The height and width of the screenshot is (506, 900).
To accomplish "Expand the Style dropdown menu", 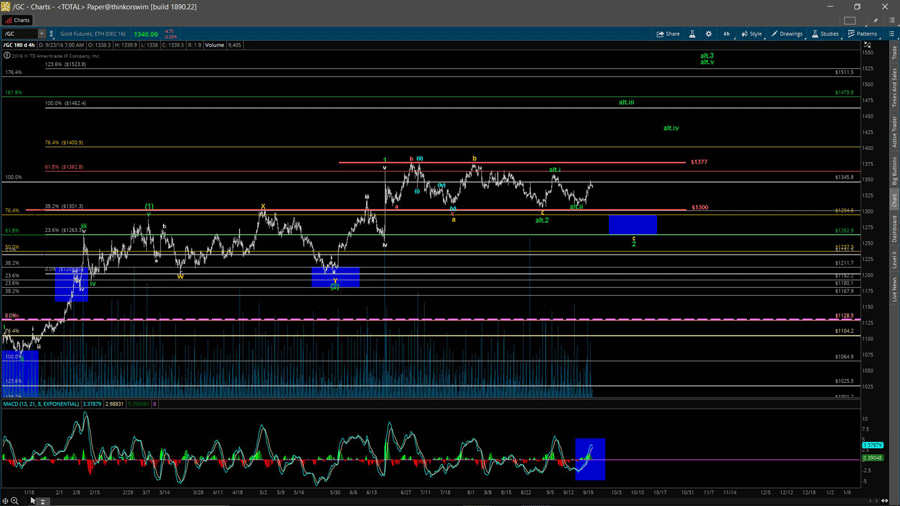I will click(752, 34).
